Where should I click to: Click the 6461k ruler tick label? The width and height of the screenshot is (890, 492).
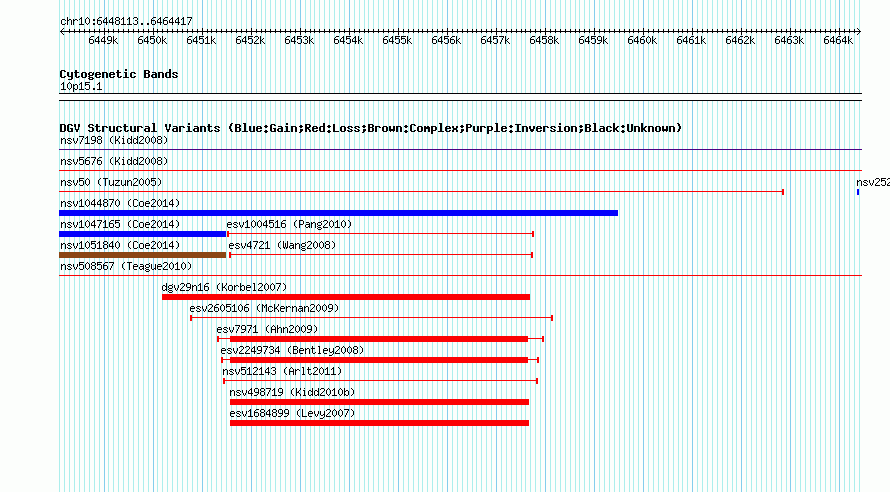click(x=691, y=40)
